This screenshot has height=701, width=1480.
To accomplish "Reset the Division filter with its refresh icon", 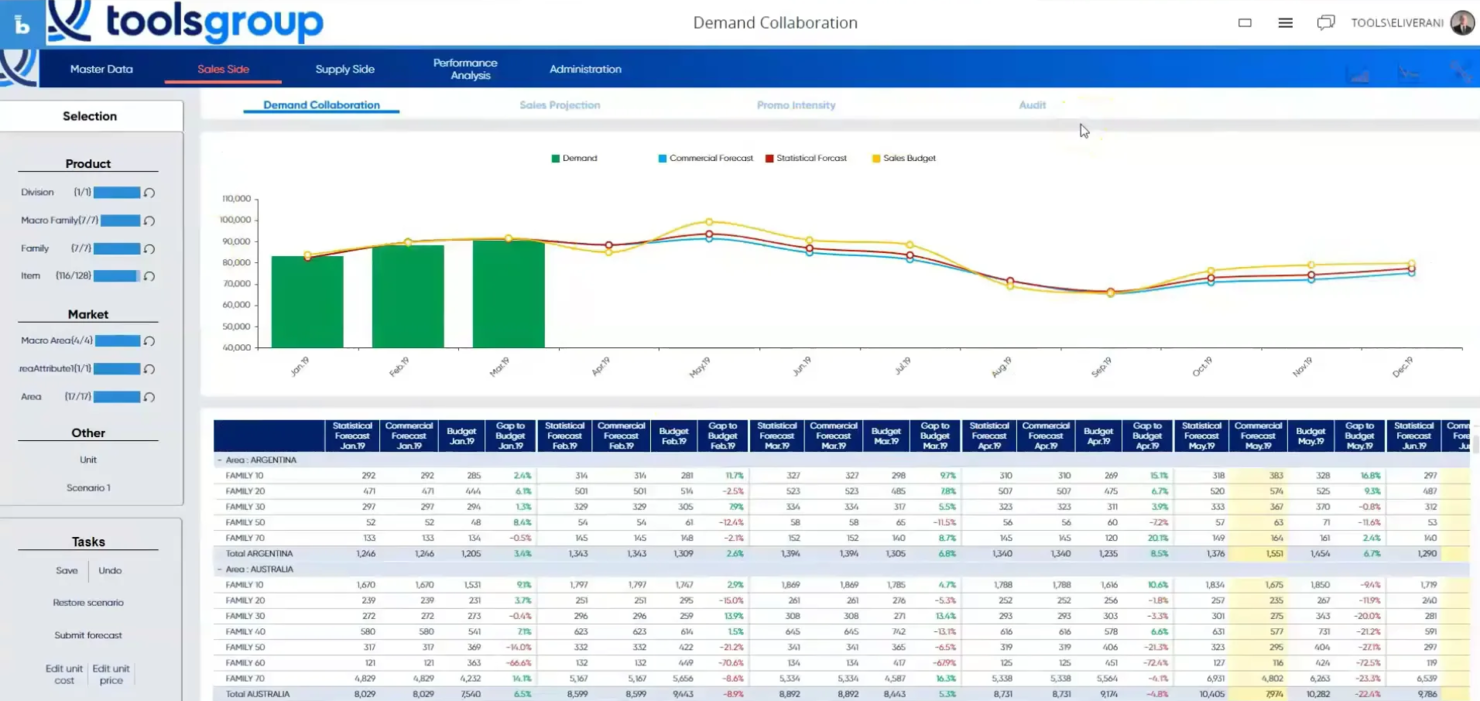I will coord(149,193).
